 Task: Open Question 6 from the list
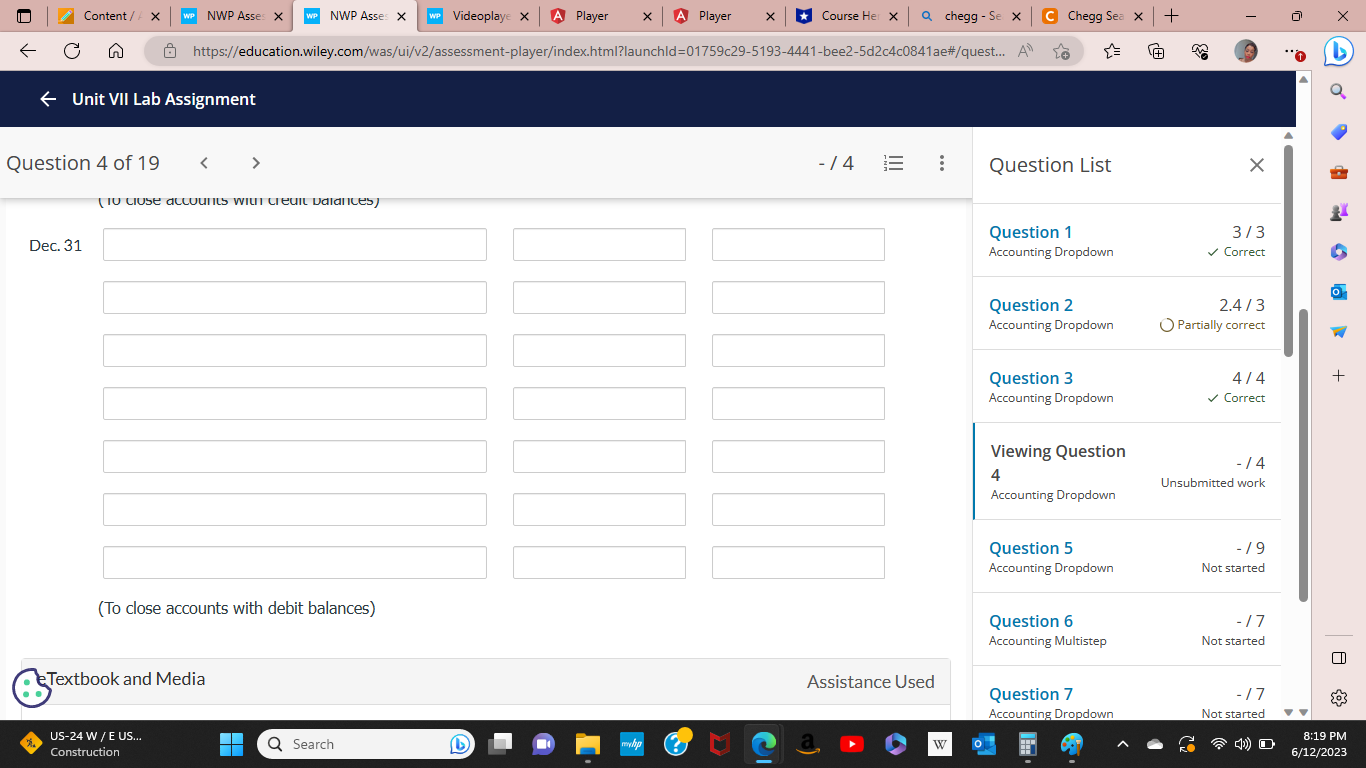1030,621
